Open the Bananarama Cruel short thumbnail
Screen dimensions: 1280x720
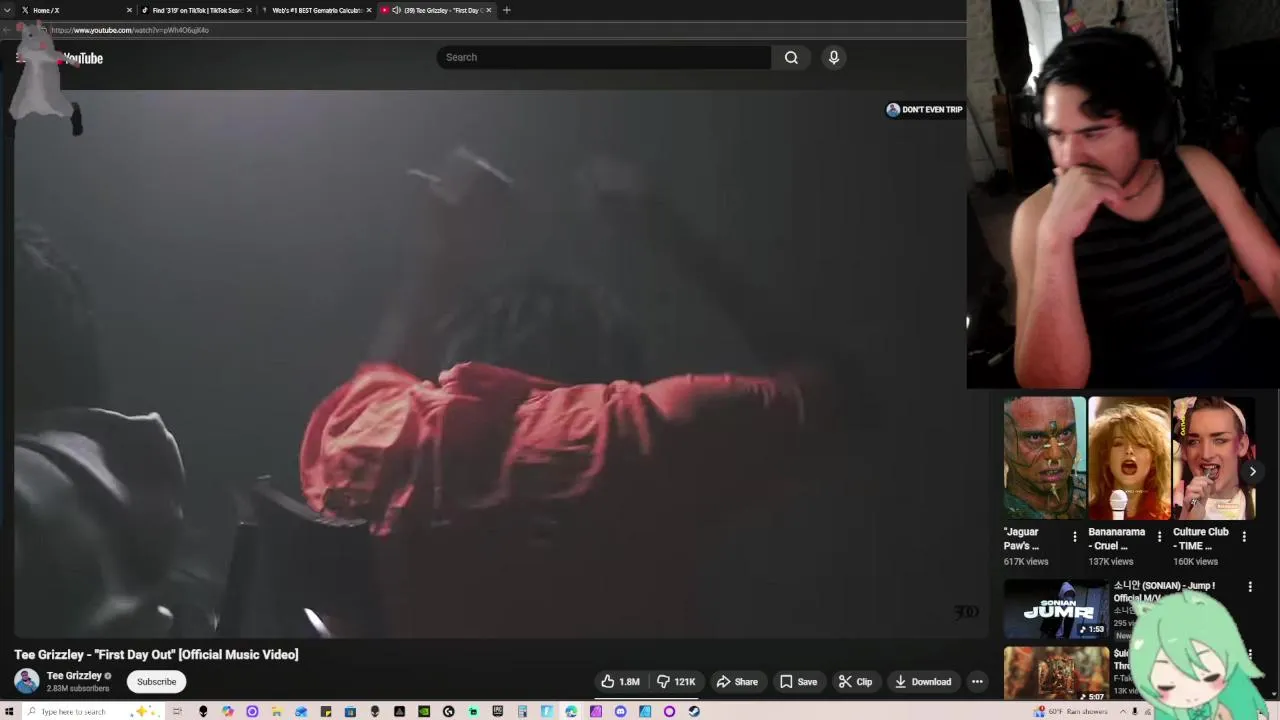[x=1129, y=458]
